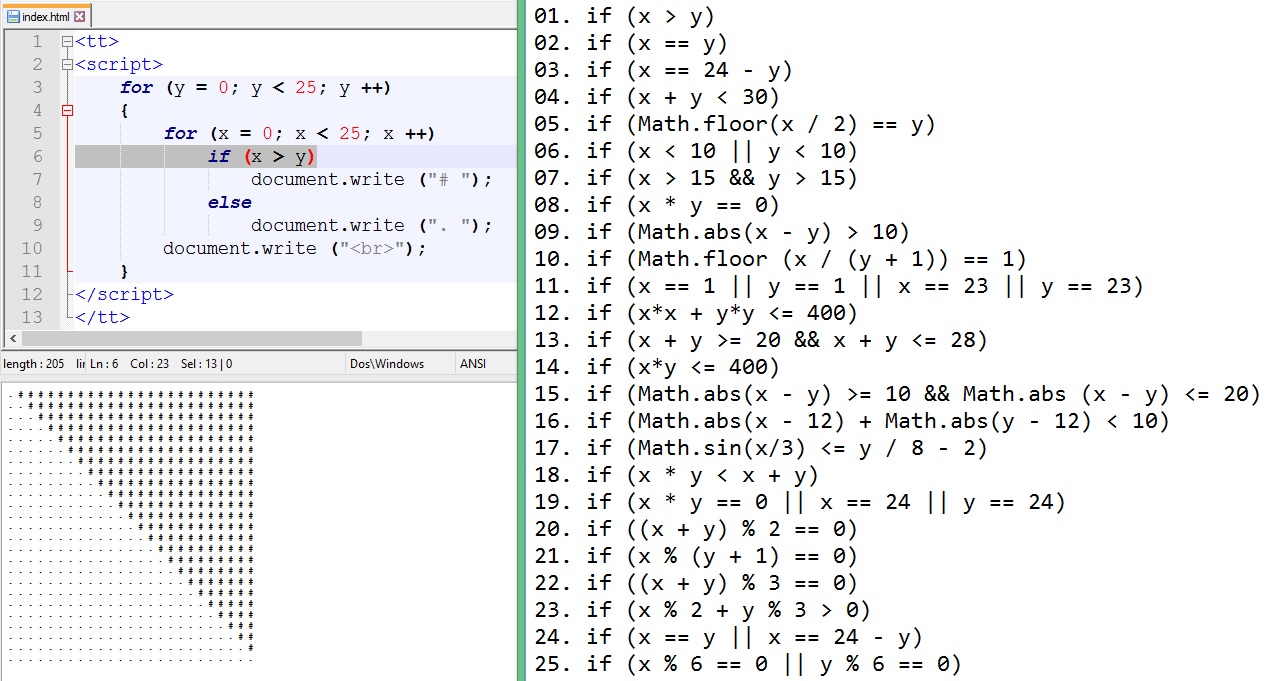1267x681 pixels.
Task: Click list item '12. if (x*x + y*y <= 400)'
Action: 696,313
